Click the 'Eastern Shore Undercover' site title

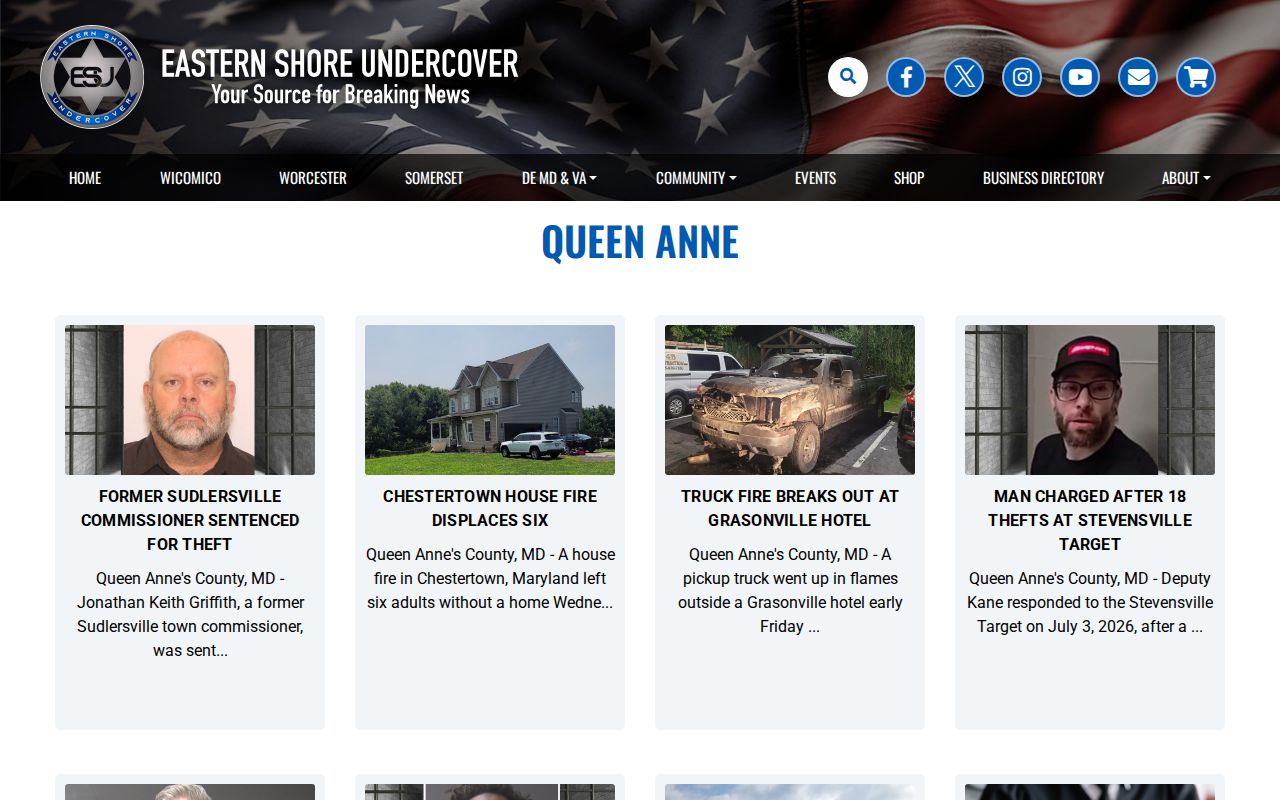340,63
